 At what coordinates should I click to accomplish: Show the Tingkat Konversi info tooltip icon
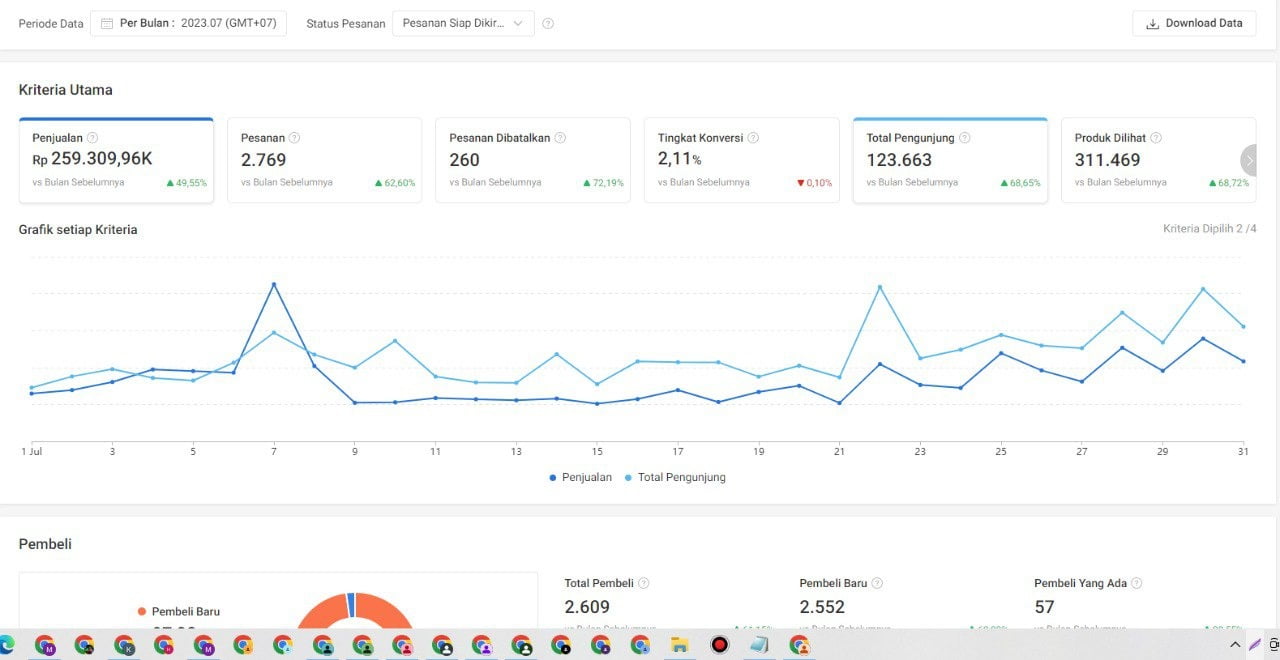[753, 138]
